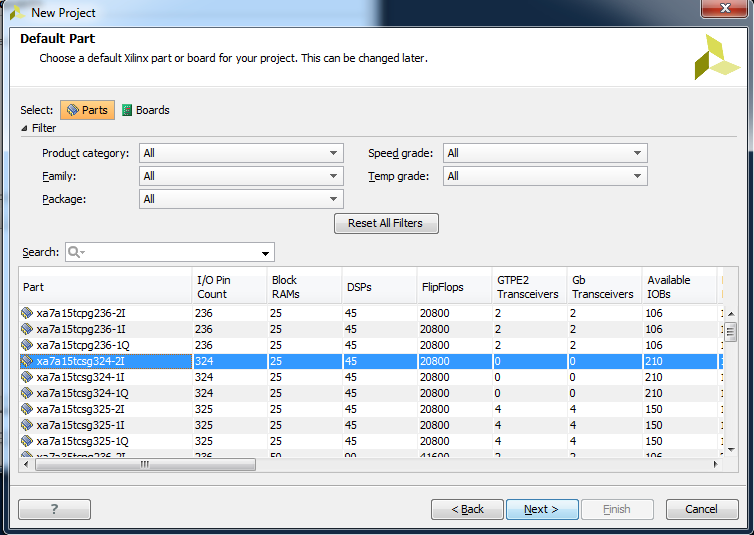Click Available IOBs value 210 in highlighted row
Viewport: 754px width, 535px height.
pos(654,361)
